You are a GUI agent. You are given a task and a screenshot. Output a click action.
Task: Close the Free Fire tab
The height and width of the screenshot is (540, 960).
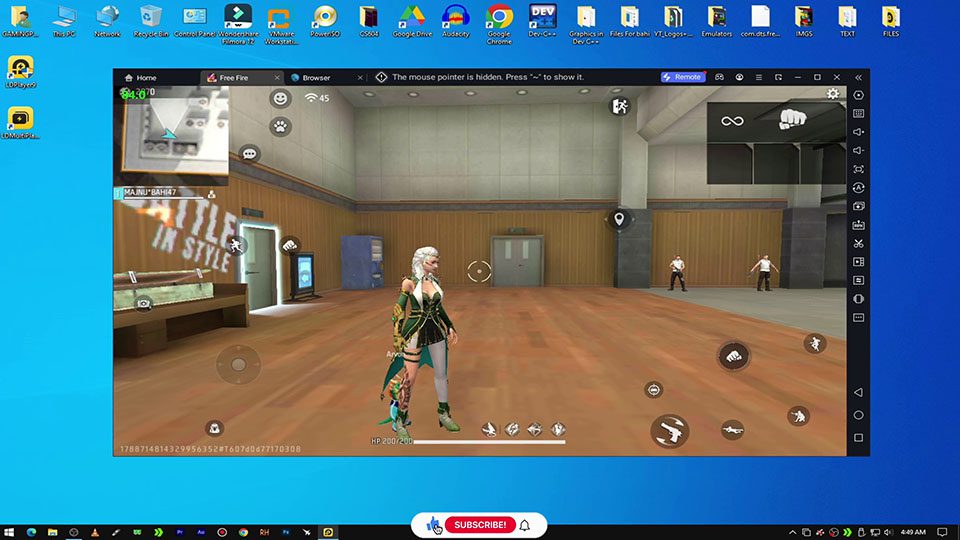[x=277, y=78]
